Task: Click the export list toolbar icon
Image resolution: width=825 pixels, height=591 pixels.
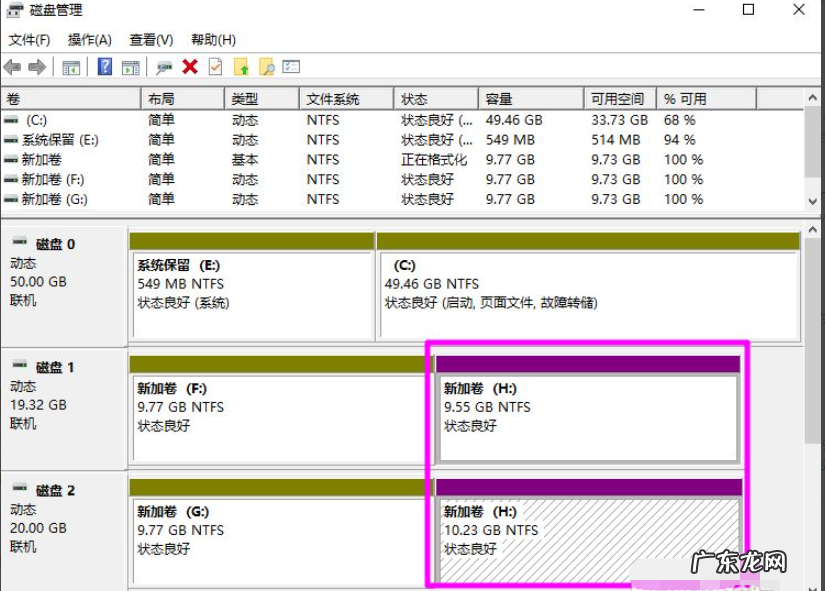Action: 291,67
